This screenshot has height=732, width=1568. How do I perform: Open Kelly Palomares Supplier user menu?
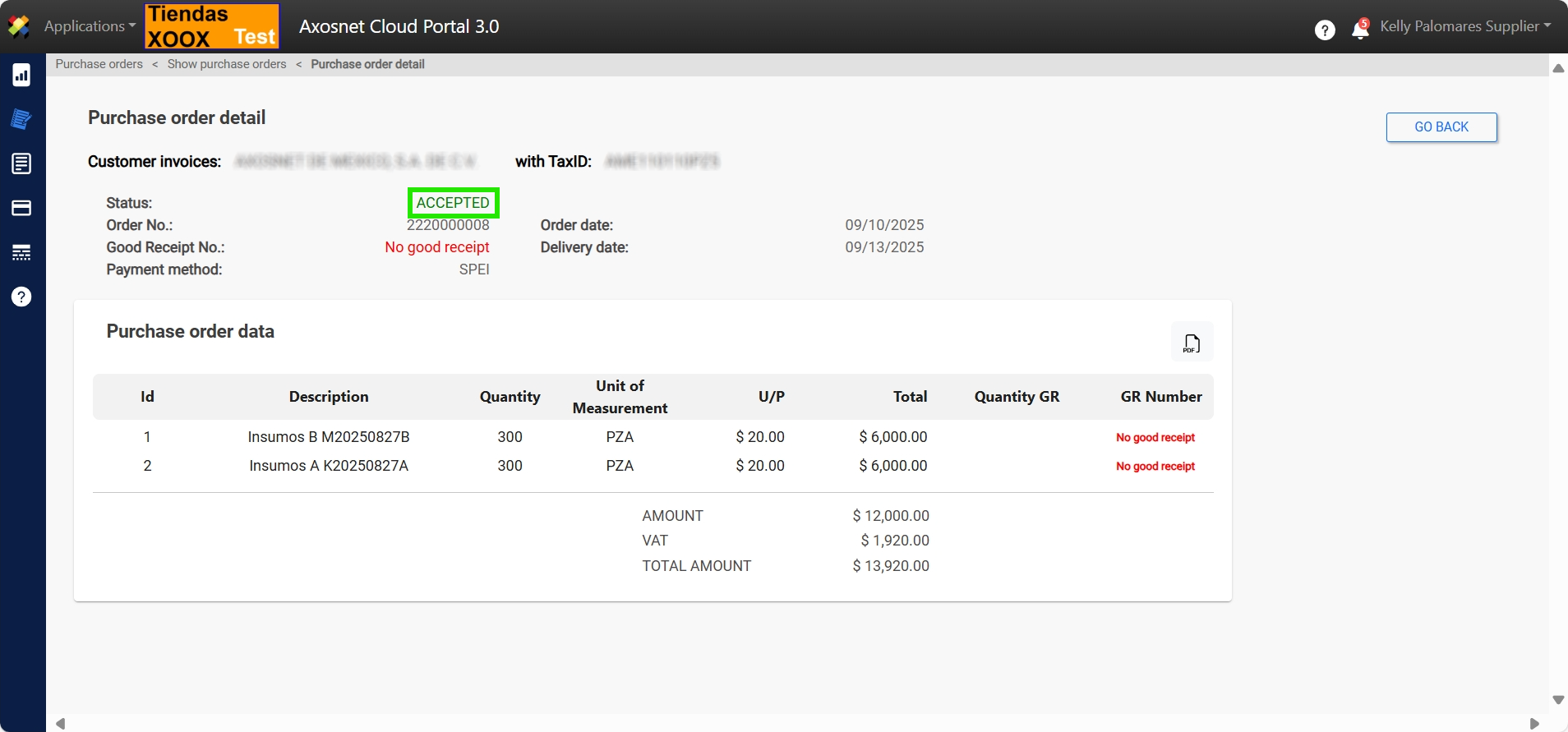click(x=1464, y=26)
